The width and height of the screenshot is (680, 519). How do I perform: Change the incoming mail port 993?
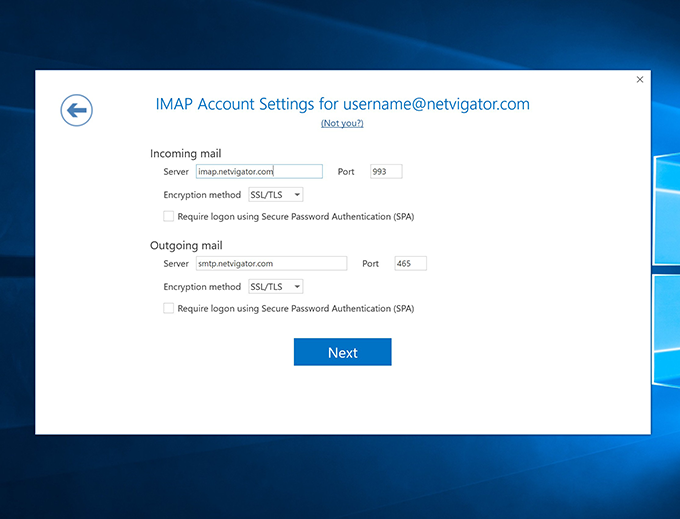(386, 171)
